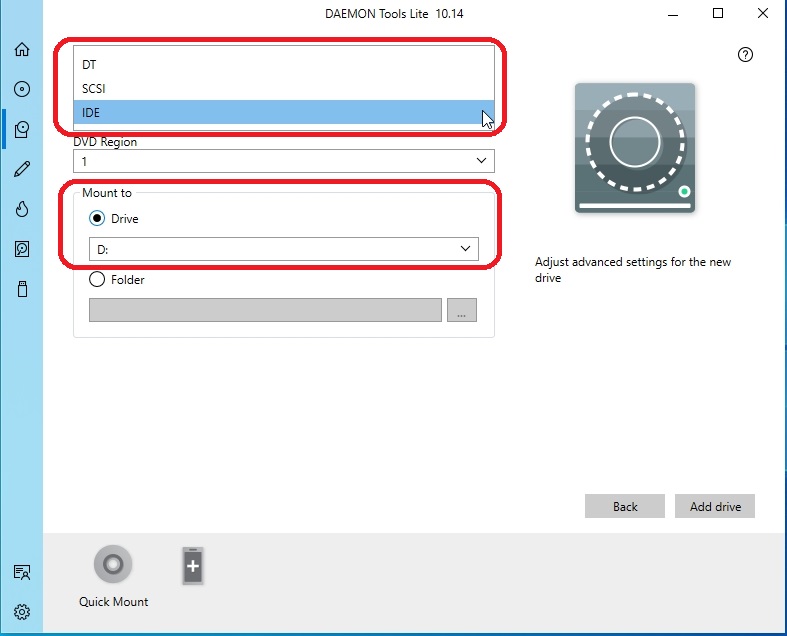
Task: Minimize the DAEMON Tools window
Action: pyautogui.click(x=673, y=14)
